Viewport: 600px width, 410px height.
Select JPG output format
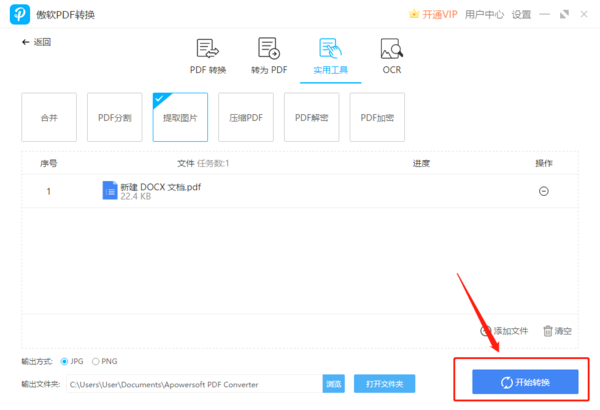[x=72, y=361]
